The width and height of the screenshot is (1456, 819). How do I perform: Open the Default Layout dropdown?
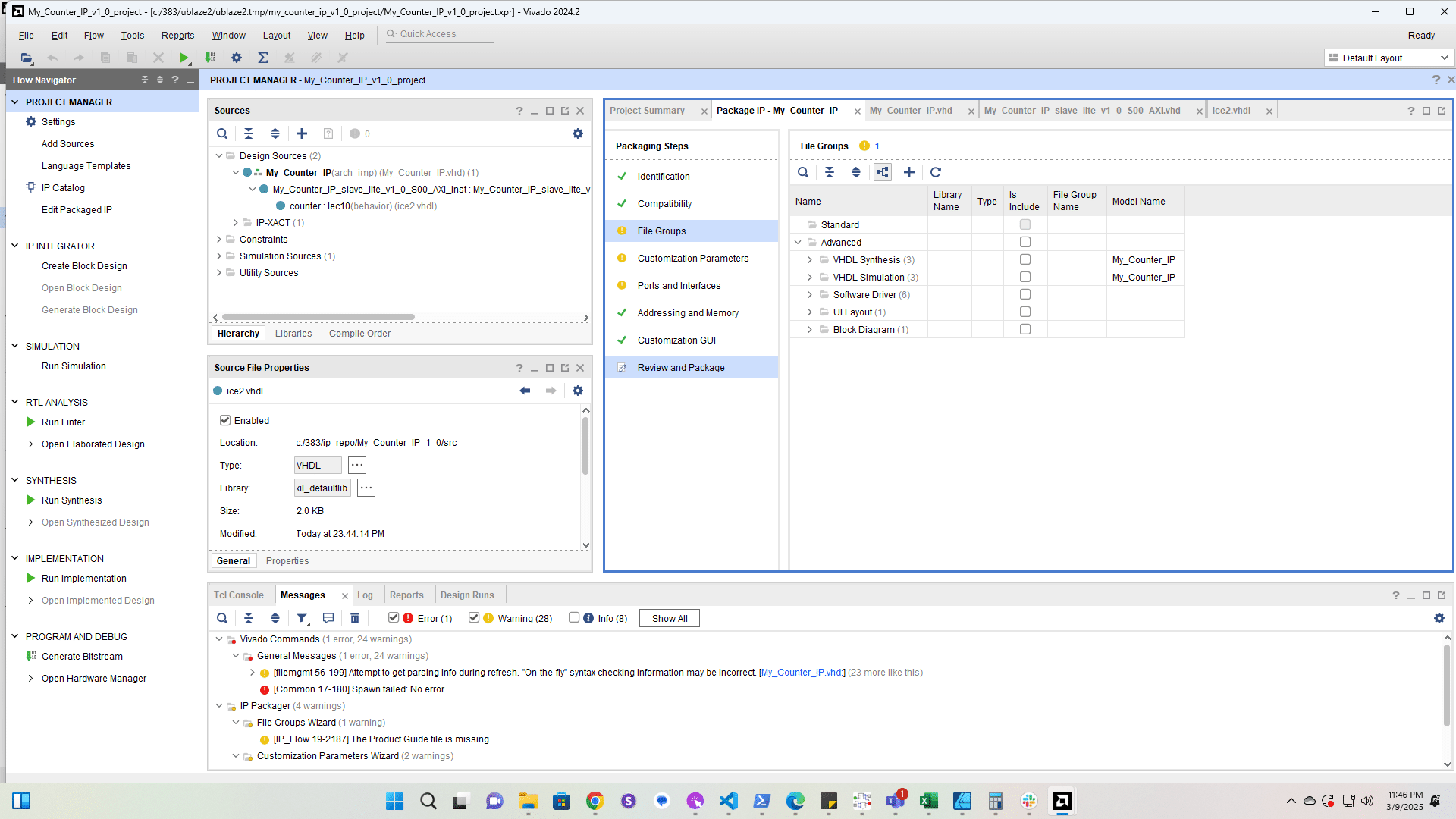pyautogui.click(x=1389, y=58)
